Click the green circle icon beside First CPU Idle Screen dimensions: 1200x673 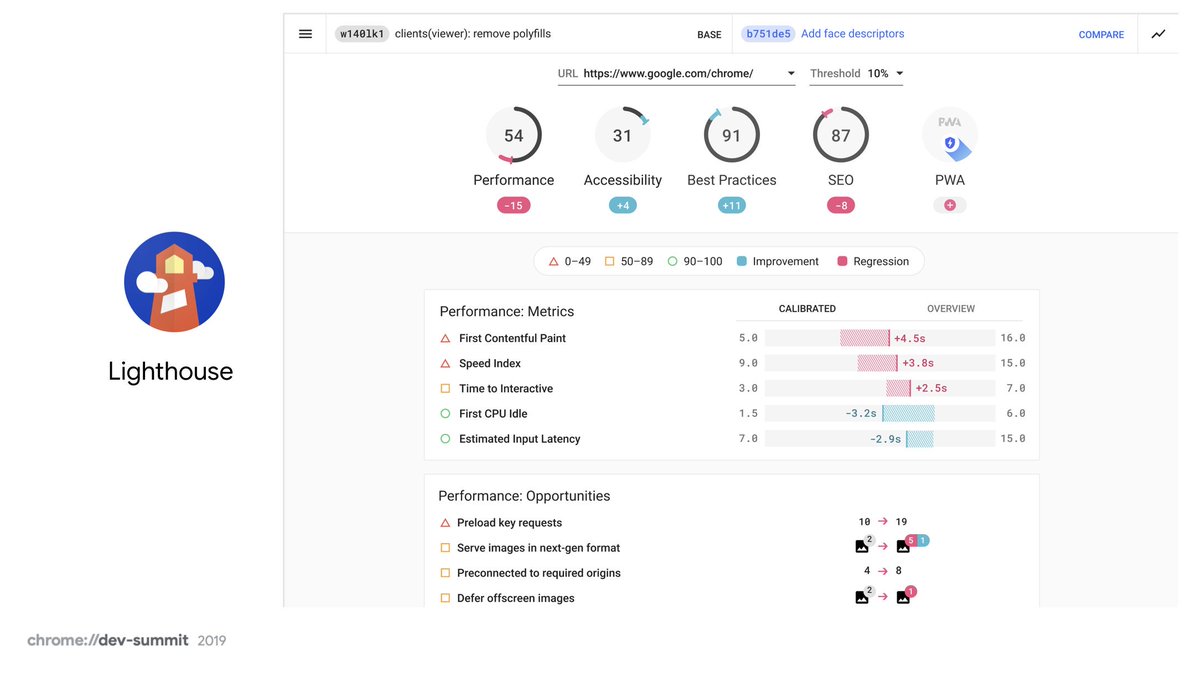(444, 413)
